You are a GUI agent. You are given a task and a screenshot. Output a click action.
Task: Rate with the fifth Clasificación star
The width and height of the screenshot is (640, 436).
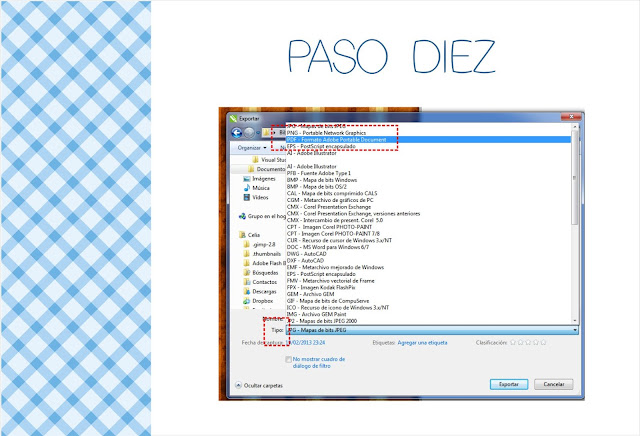pos(543,343)
